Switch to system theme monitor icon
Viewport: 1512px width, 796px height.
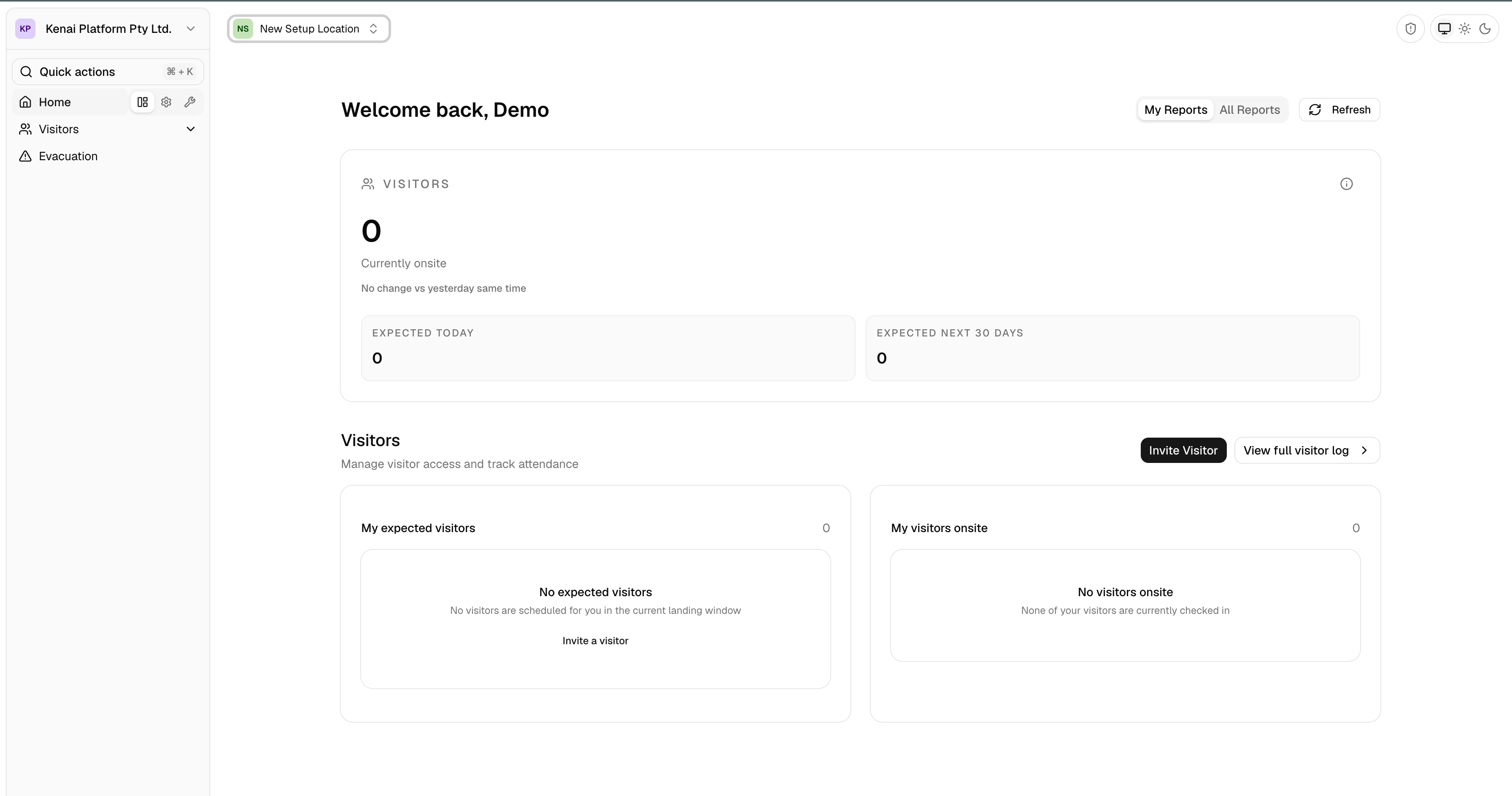pos(1444,29)
